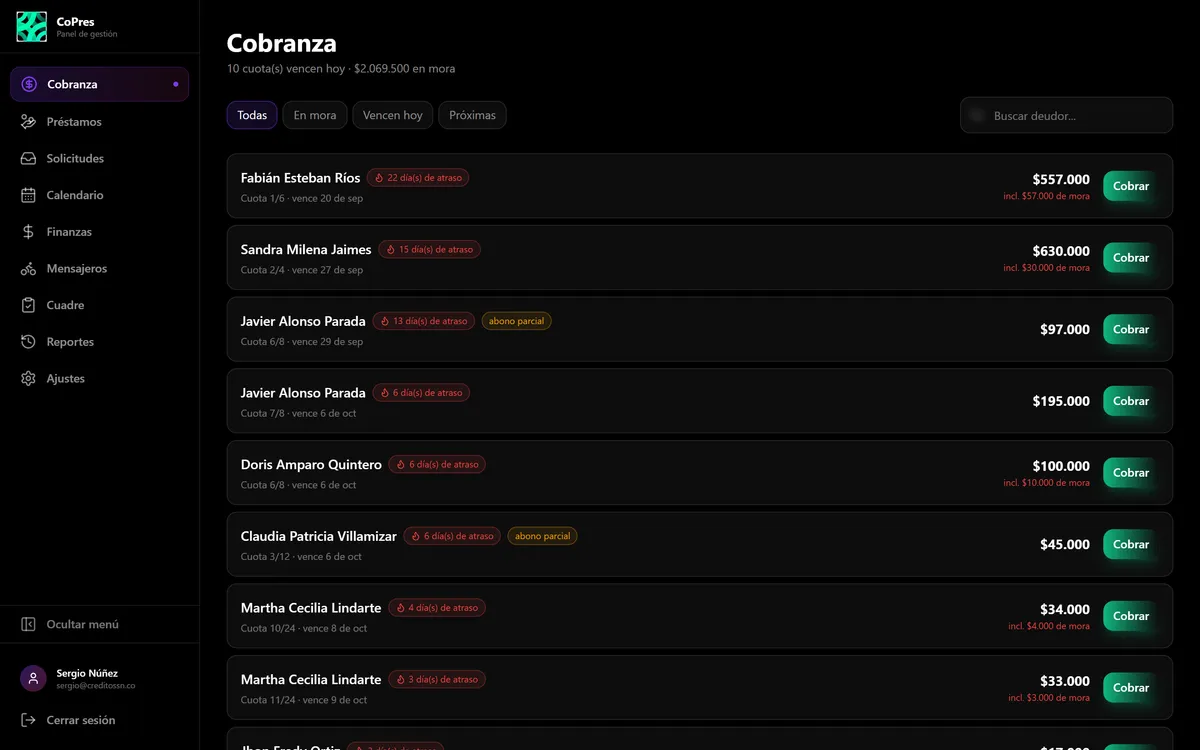The image size is (1200, 750).
Task: Hide the sidebar with Ocultar menú
Action: coord(100,625)
